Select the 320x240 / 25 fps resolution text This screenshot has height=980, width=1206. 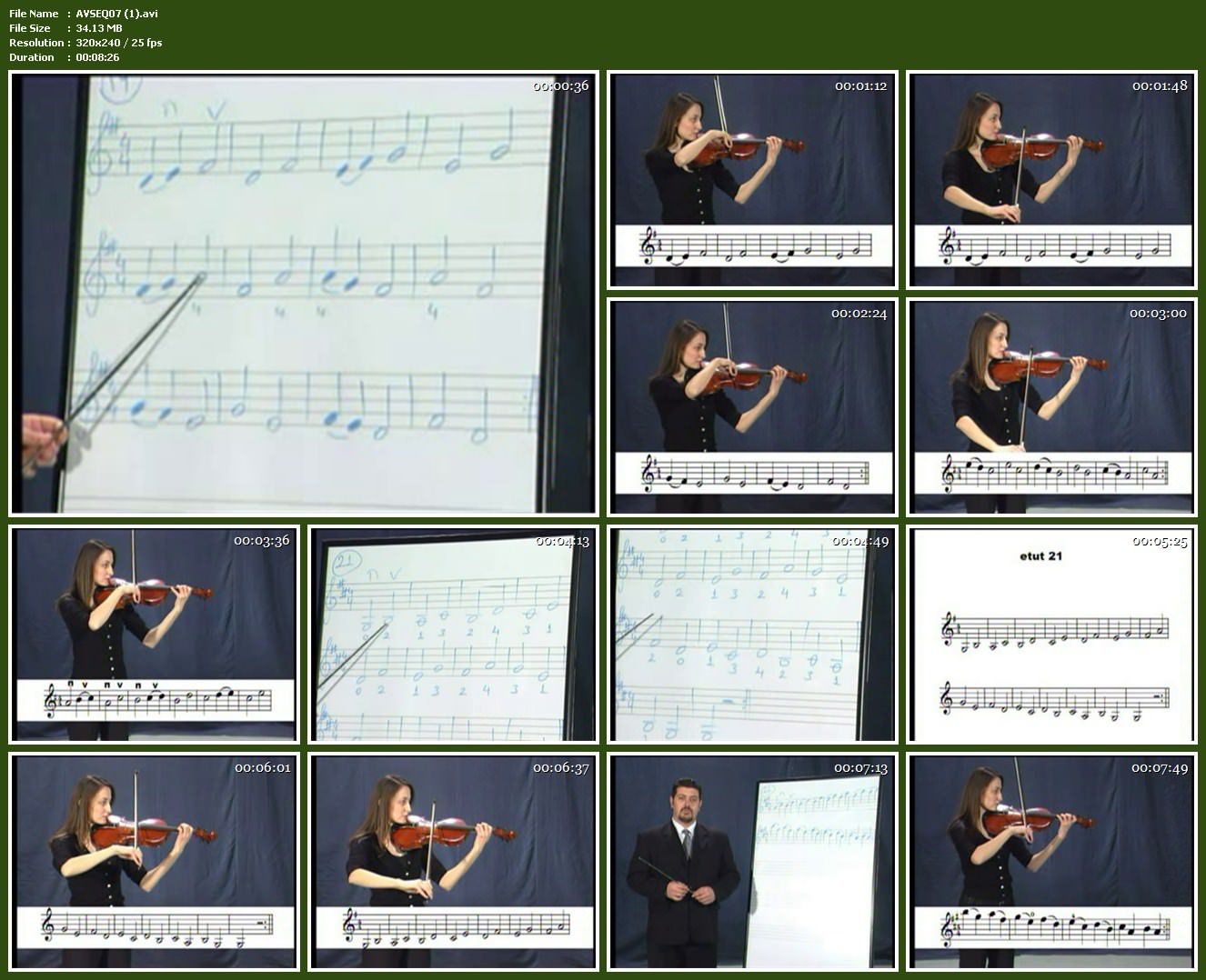(x=119, y=43)
